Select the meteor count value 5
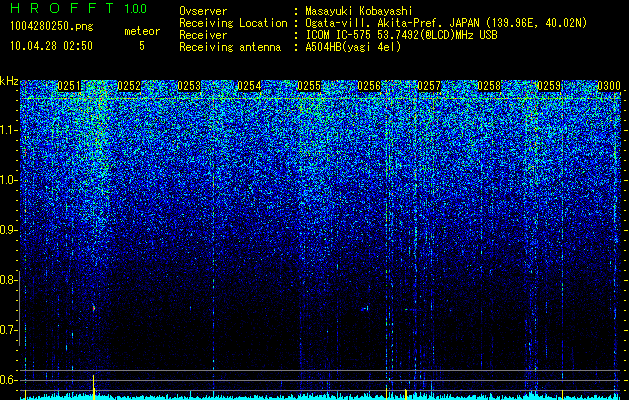The image size is (629, 400). tap(142, 46)
